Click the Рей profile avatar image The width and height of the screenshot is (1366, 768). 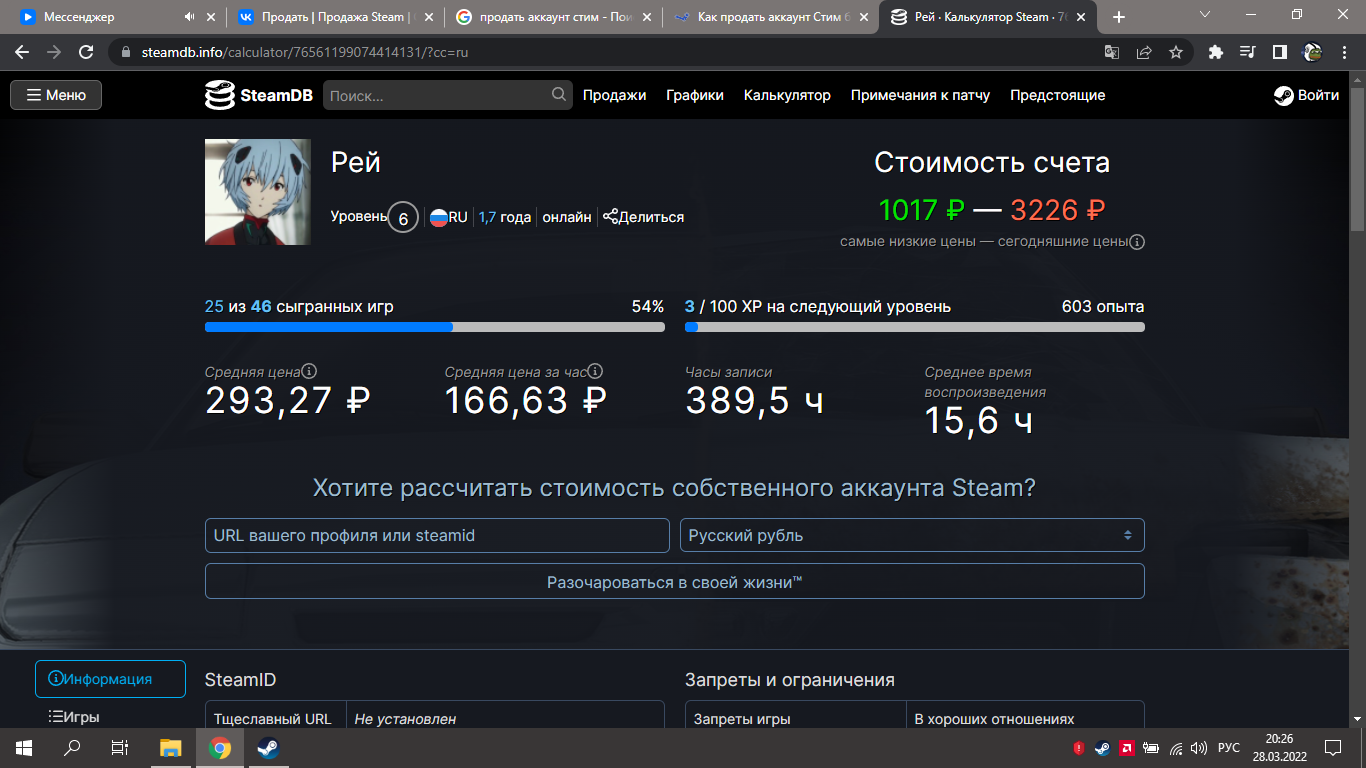(260, 192)
